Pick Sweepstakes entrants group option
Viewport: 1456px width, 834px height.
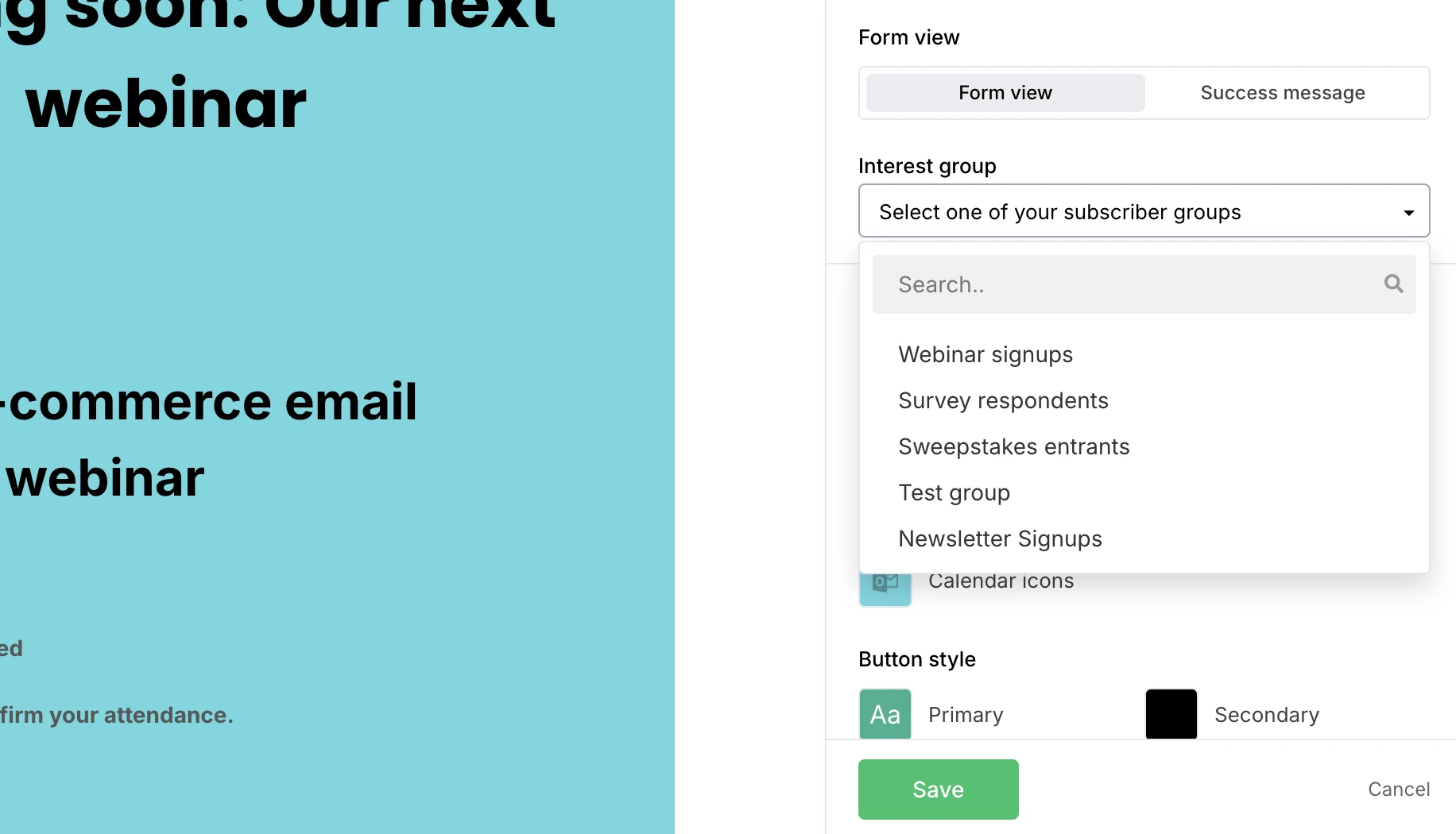1013,446
